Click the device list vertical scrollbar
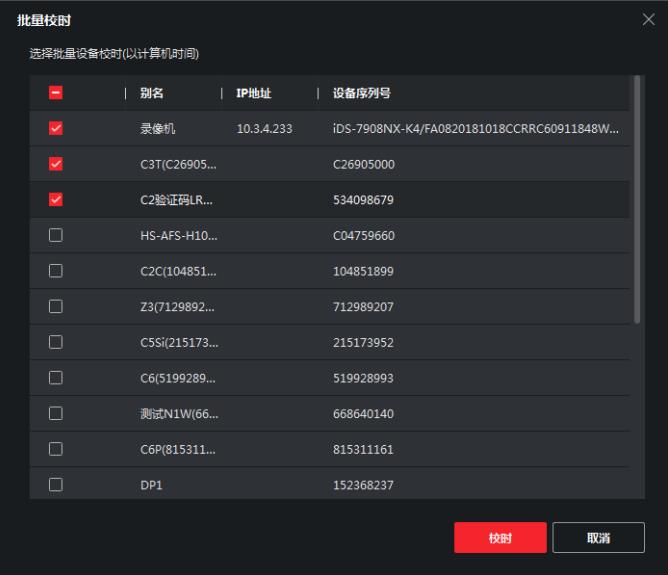 coord(636,200)
